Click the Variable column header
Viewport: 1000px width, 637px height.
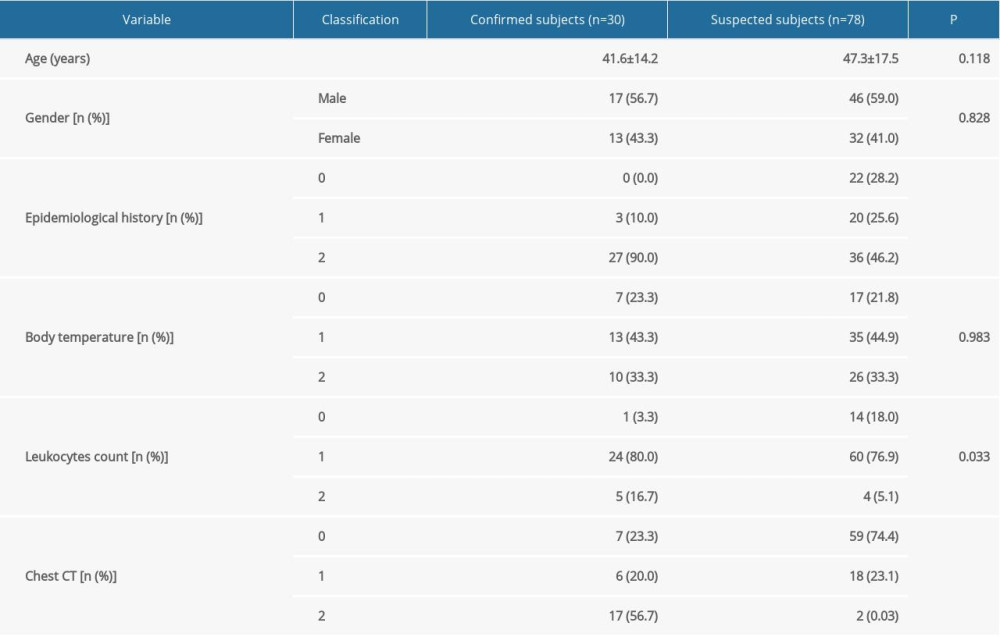click(146, 19)
